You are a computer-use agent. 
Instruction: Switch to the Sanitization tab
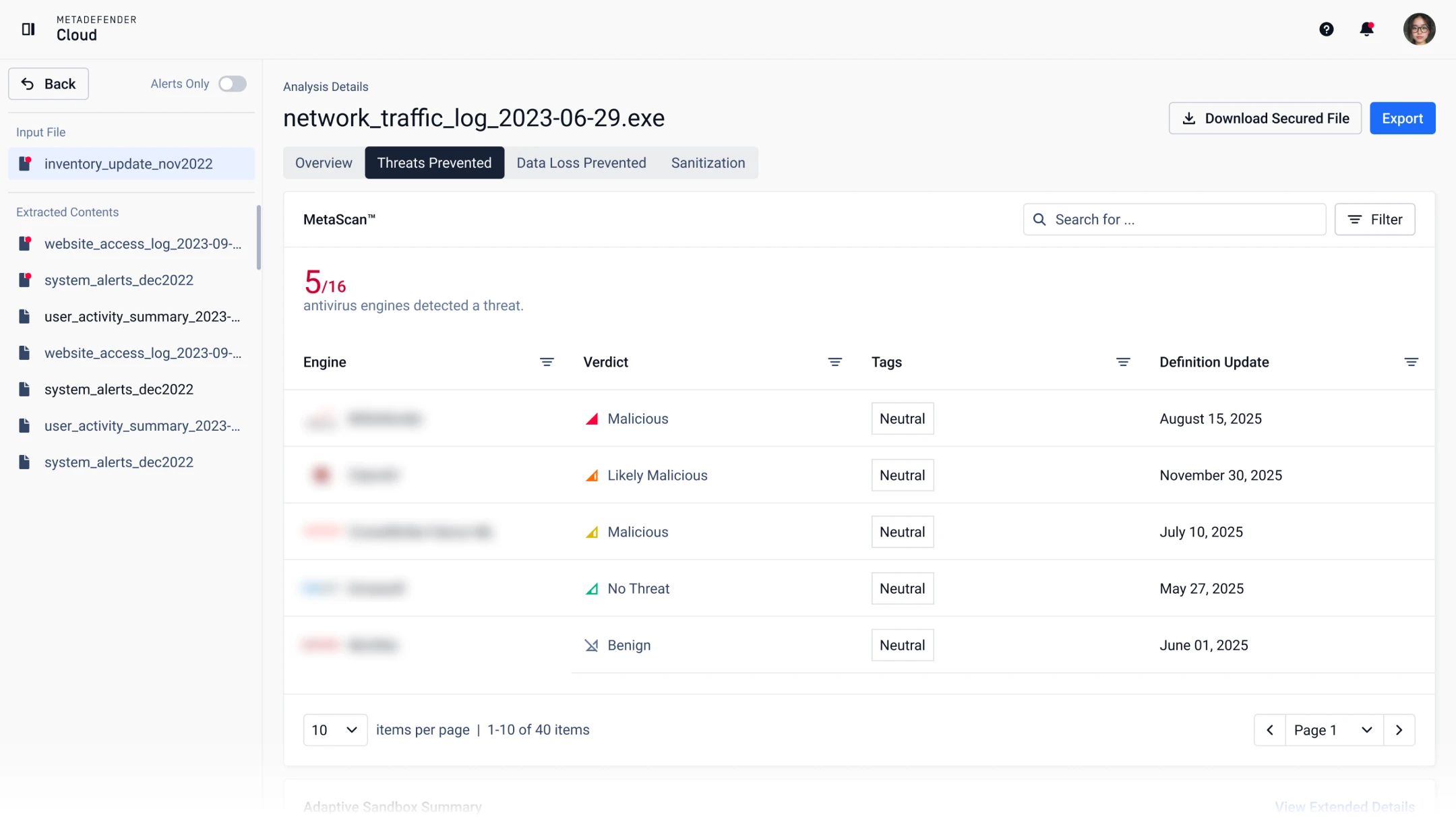[708, 163]
